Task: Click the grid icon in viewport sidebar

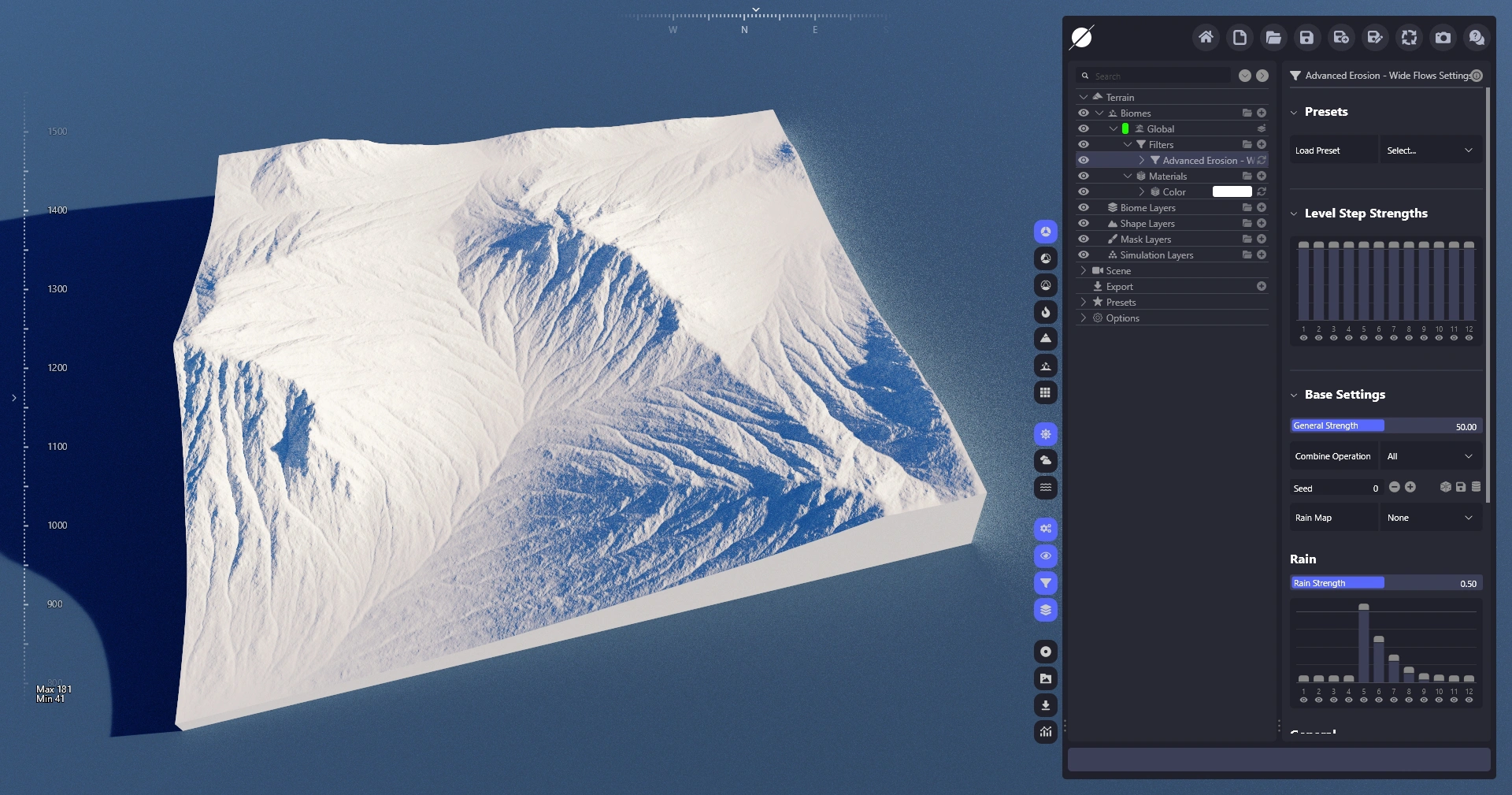Action: tap(1045, 392)
